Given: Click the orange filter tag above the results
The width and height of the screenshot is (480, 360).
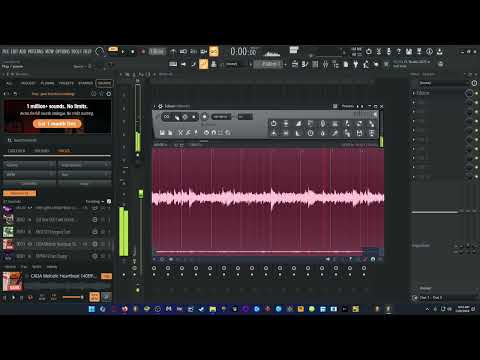Looking at the screenshot, I should (x=19, y=193).
